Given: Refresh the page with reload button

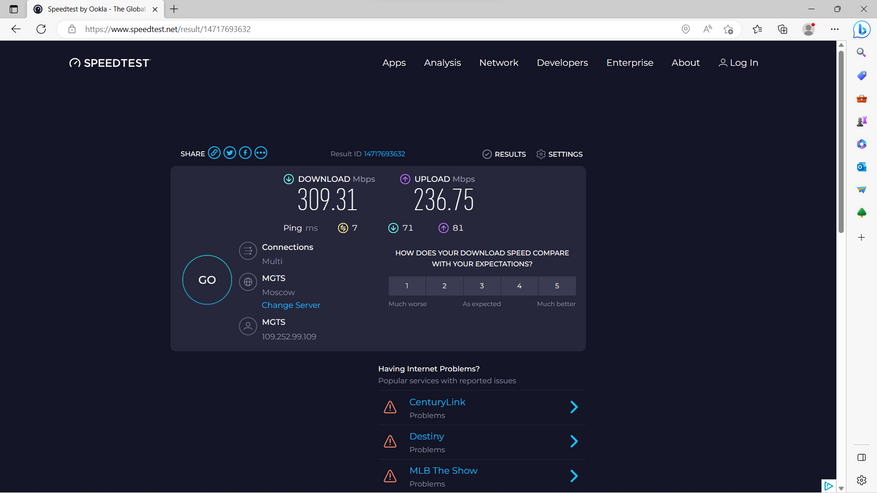Looking at the screenshot, I should click(x=41, y=29).
